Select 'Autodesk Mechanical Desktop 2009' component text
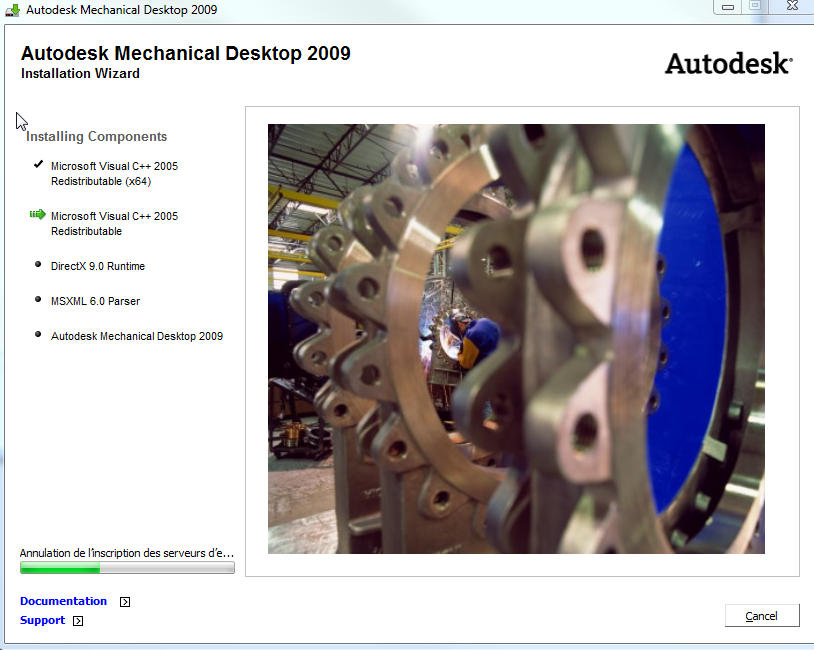The width and height of the screenshot is (814, 650). (x=137, y=336)
